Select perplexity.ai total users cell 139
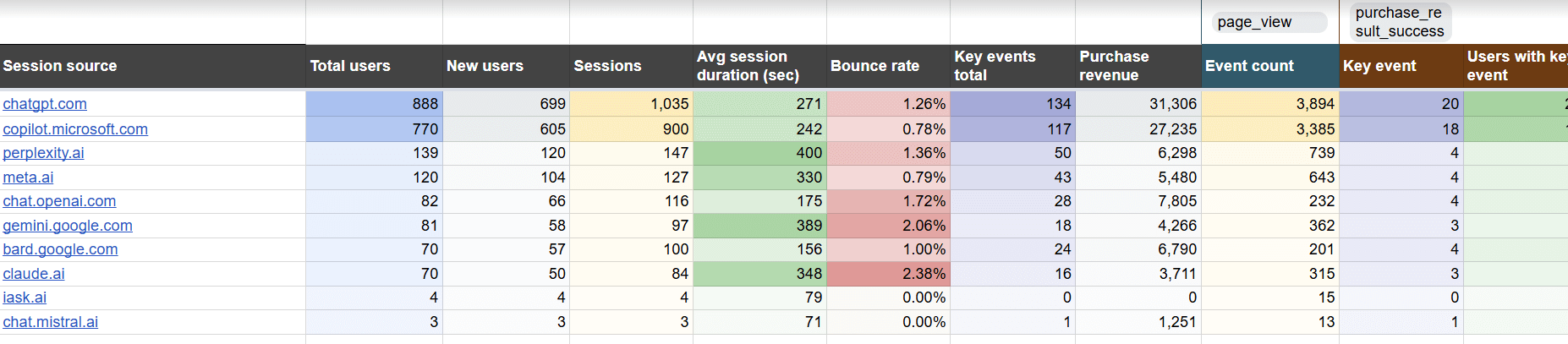 point(375,153)
